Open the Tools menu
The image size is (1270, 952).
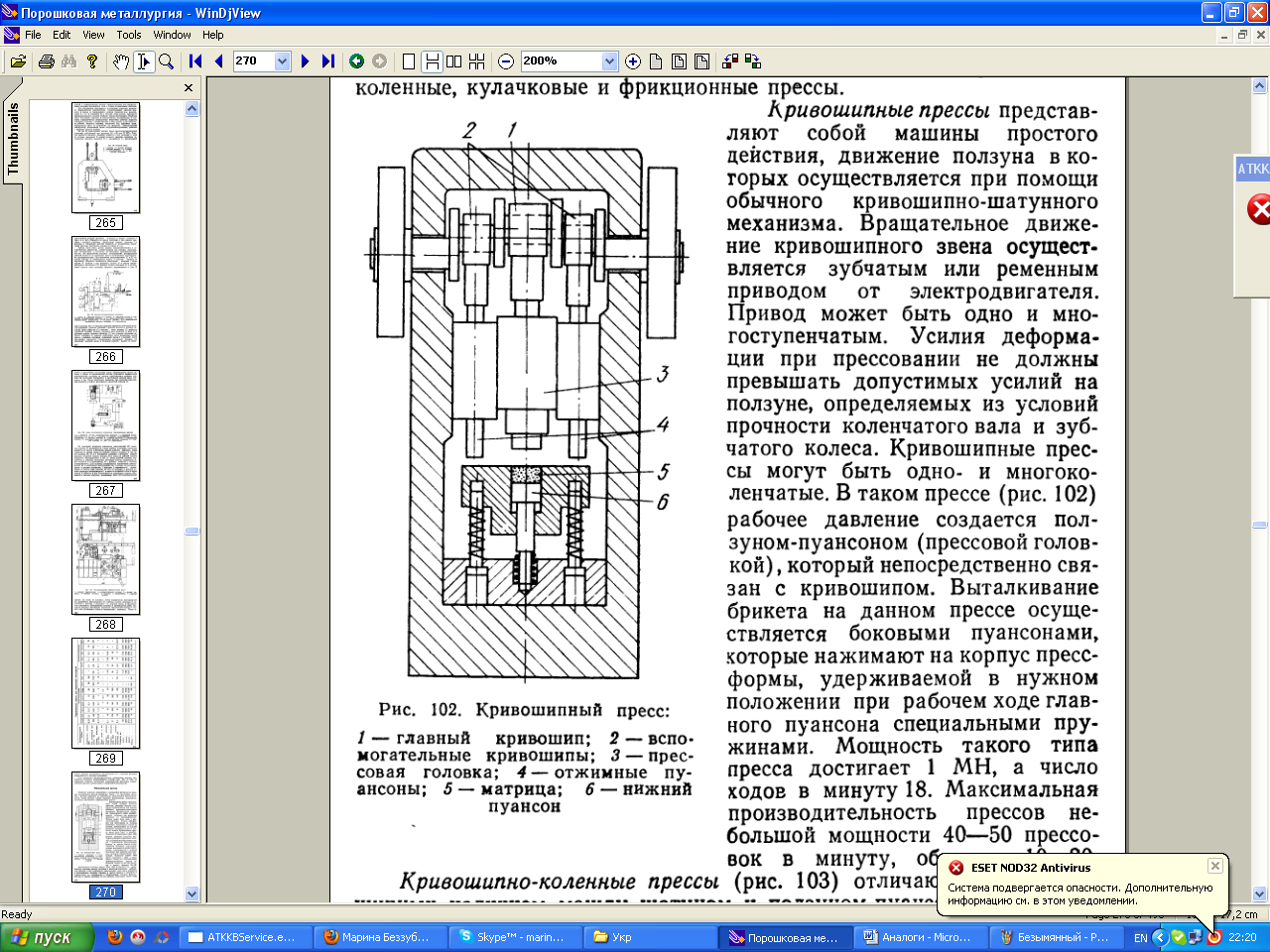pyautogui.click(x=129, y=35)
